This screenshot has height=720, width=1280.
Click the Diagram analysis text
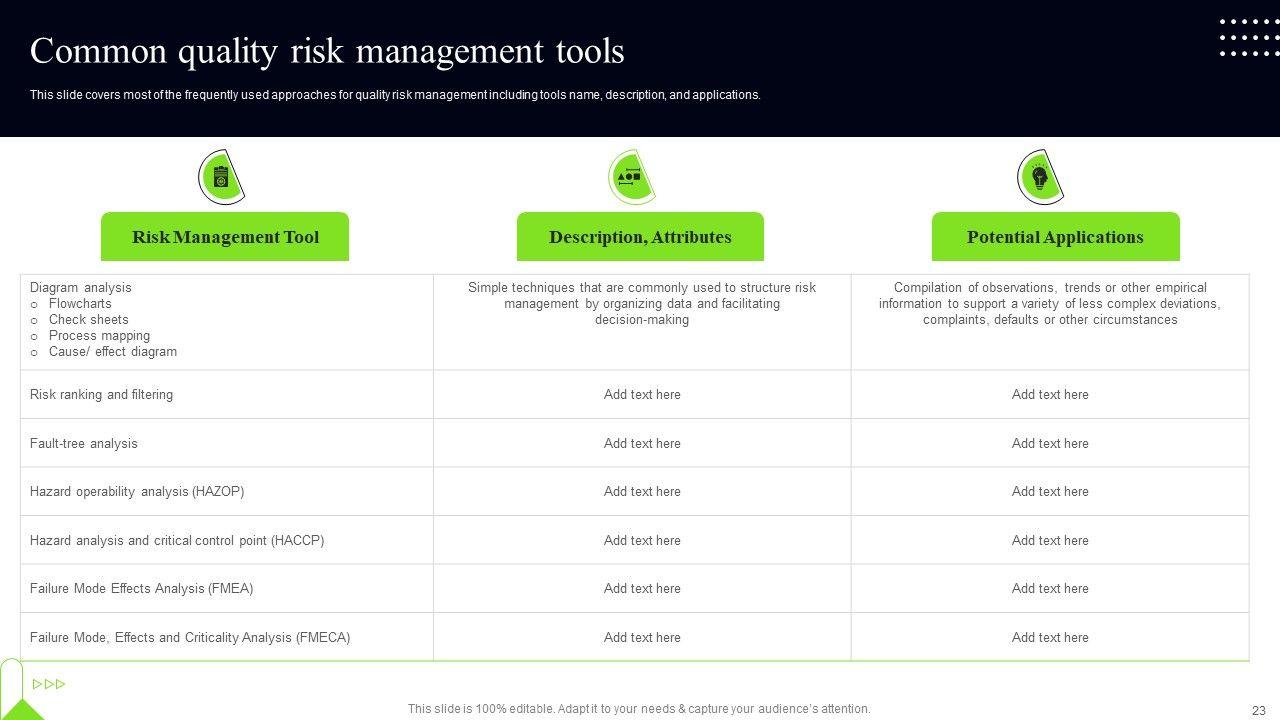pyautogui.click(x=80, y=287)
